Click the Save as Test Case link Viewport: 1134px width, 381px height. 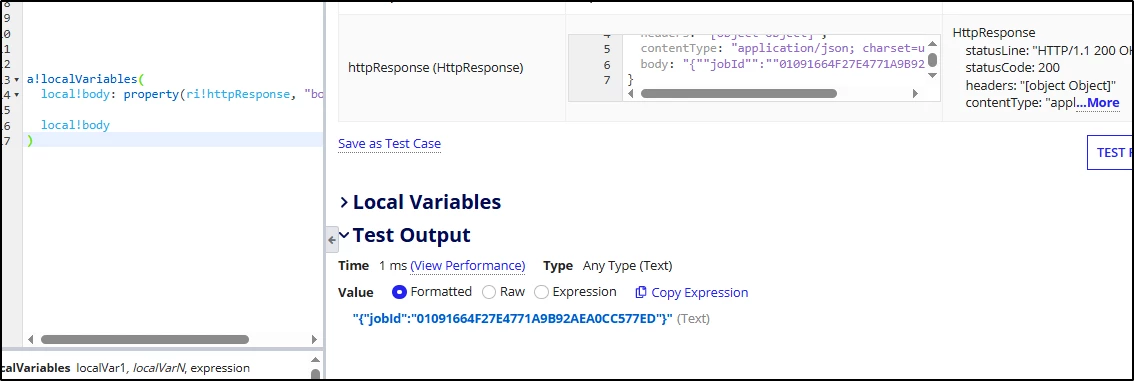coord(389,144)
